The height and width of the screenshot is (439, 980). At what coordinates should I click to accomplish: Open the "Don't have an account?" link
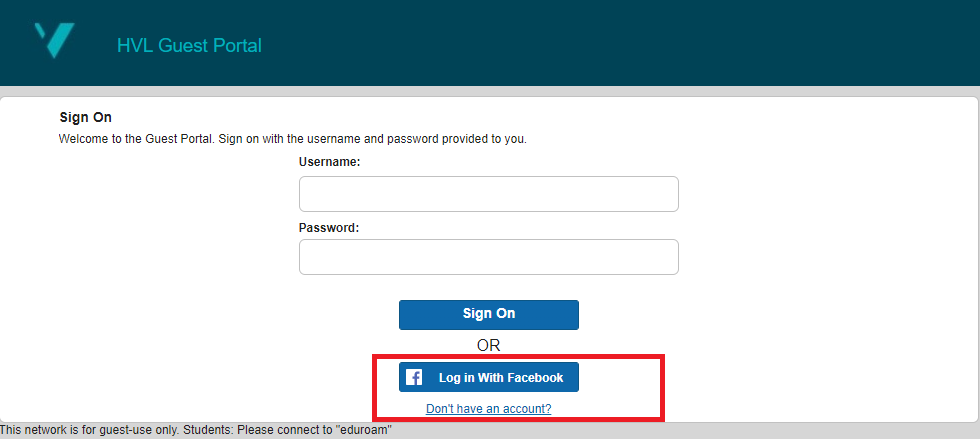tap(488, 409)
